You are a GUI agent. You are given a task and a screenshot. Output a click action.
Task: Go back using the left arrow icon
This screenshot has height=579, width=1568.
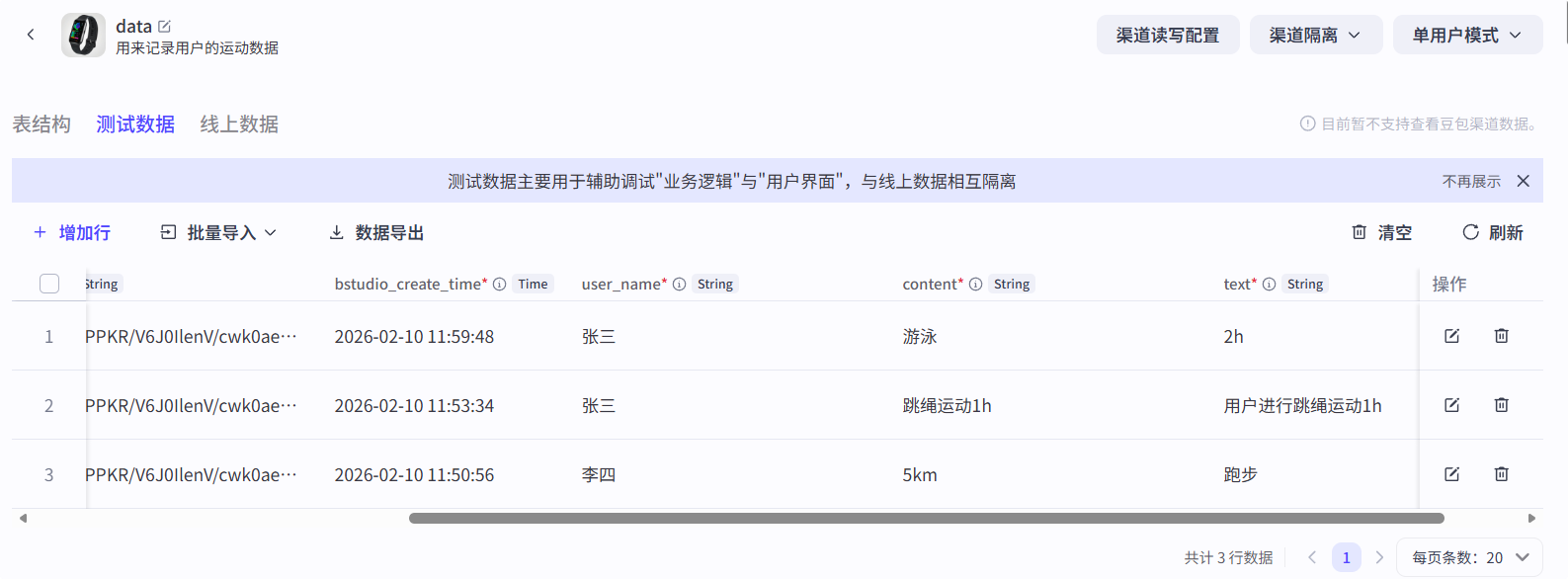tap(31, 35)
